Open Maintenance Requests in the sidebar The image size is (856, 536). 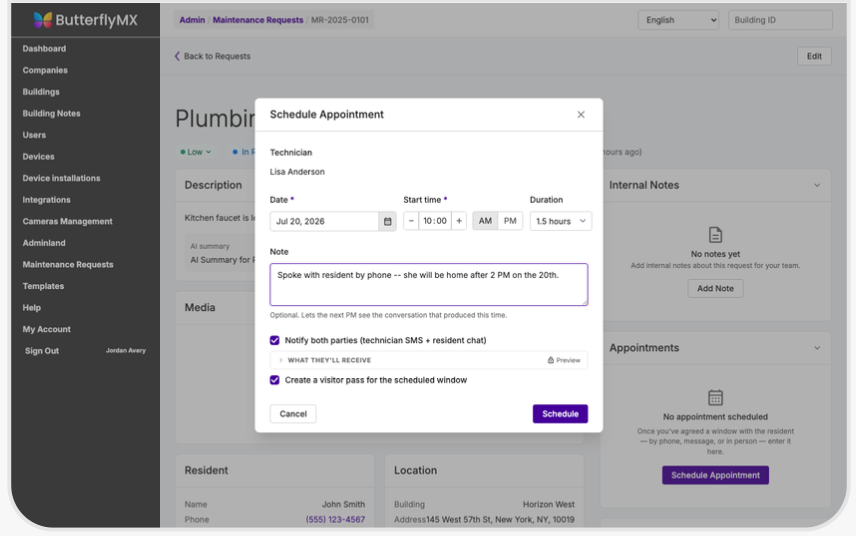click(x=68, y=264)
